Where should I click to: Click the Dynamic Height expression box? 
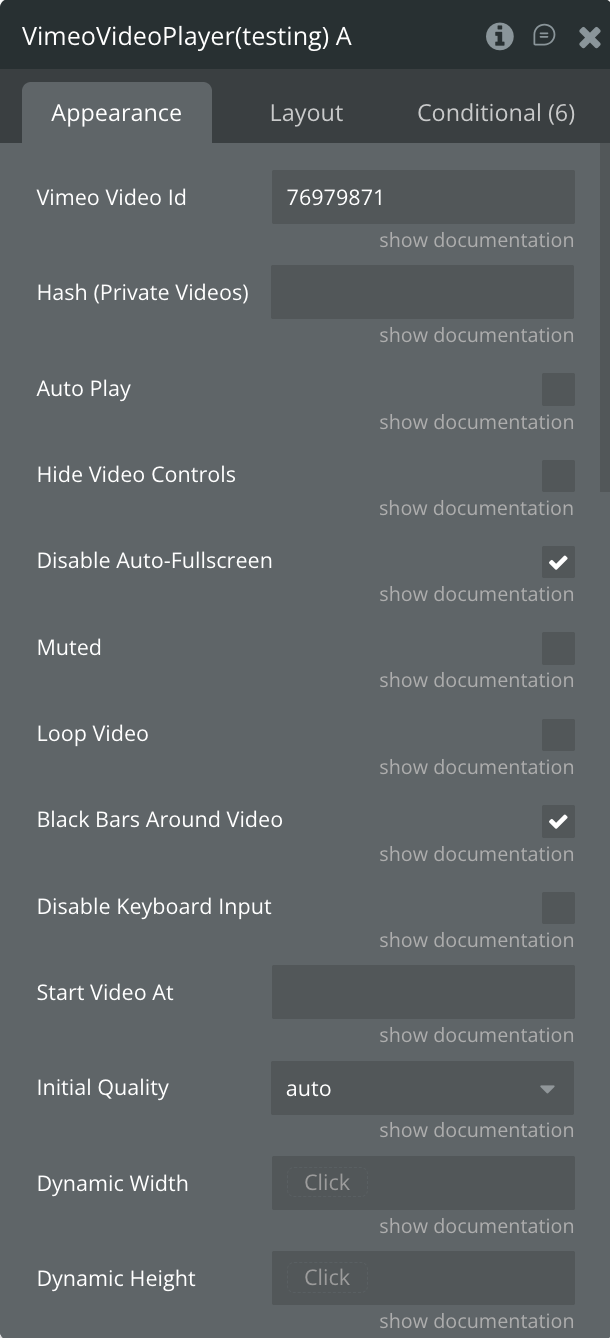tap(422, 1278)
